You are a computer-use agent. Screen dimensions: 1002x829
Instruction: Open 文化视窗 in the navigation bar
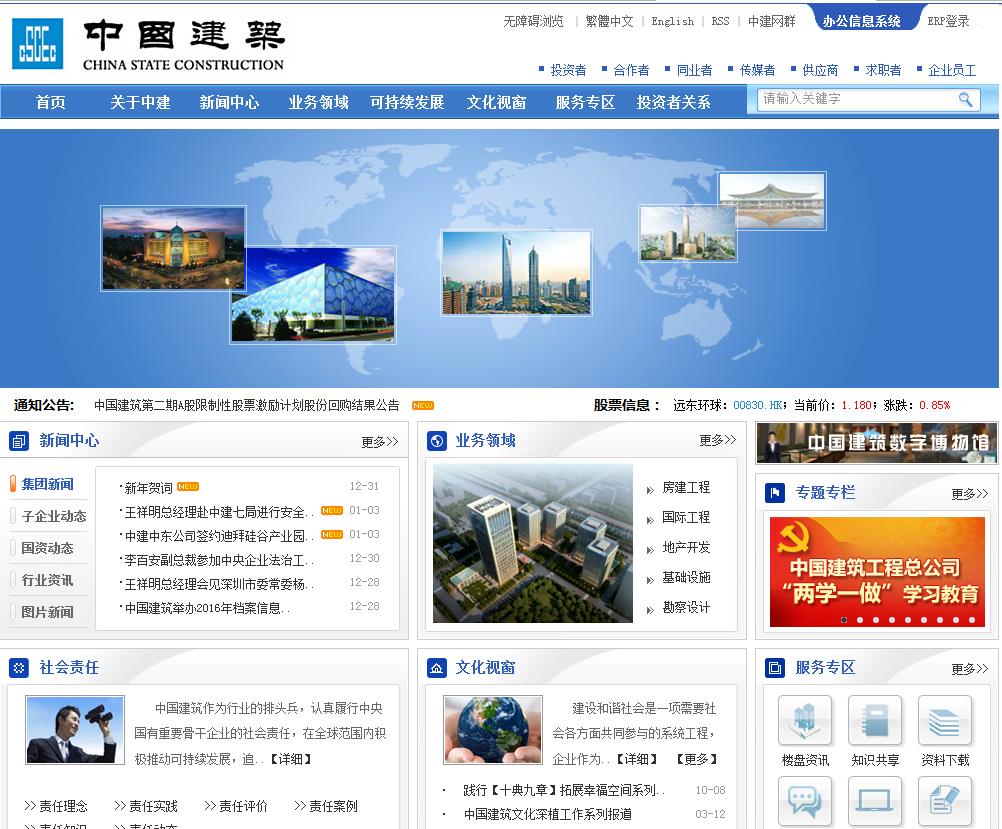pyautogui.click(x=497, y=102)
